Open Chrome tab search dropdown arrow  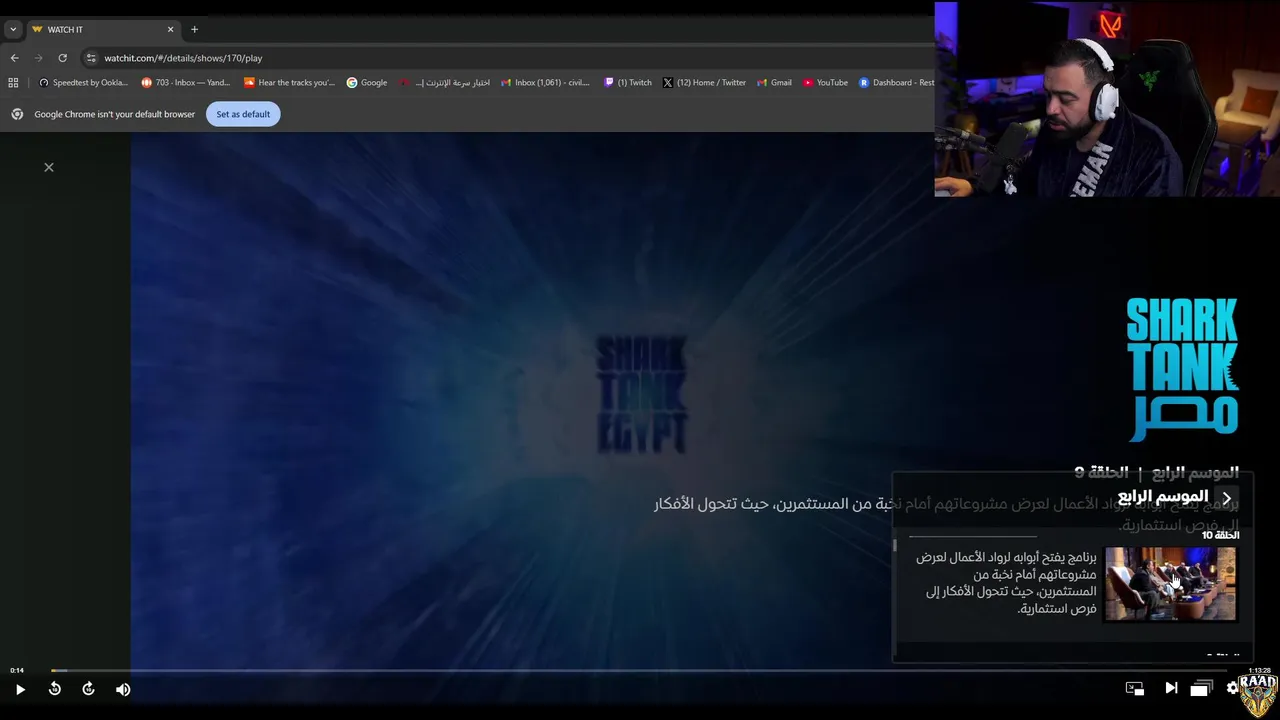click(x=13, y=30)
